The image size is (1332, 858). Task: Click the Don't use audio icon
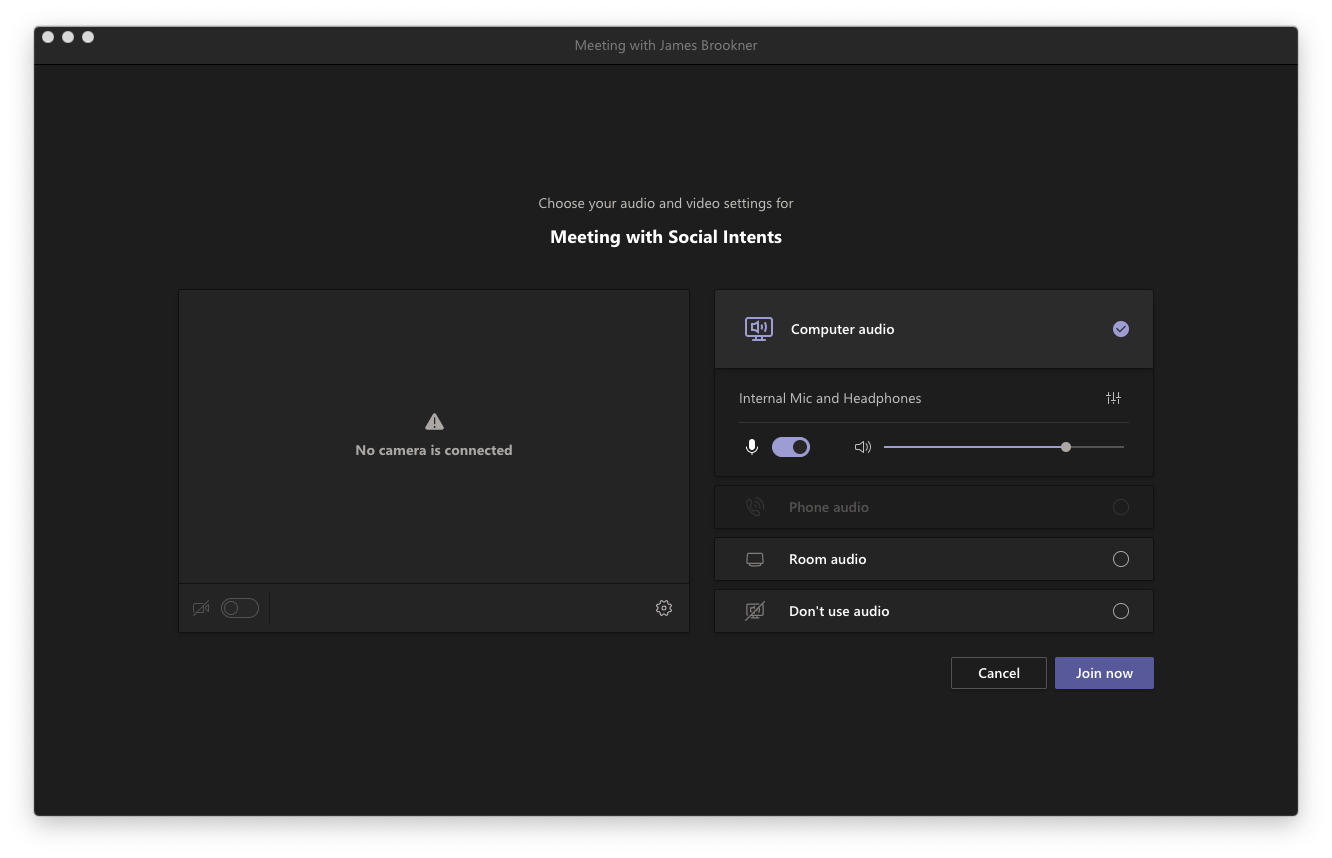(755, 611)
